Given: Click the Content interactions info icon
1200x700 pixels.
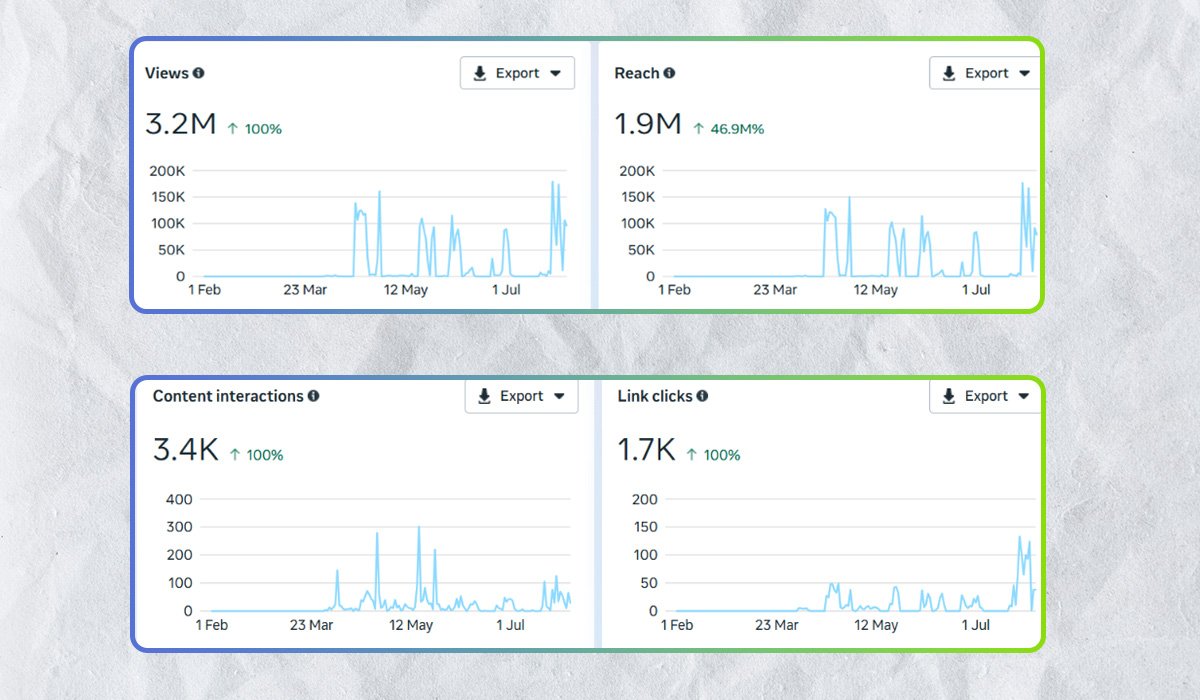Looking at the screenshot, I should tap(313, 396).
